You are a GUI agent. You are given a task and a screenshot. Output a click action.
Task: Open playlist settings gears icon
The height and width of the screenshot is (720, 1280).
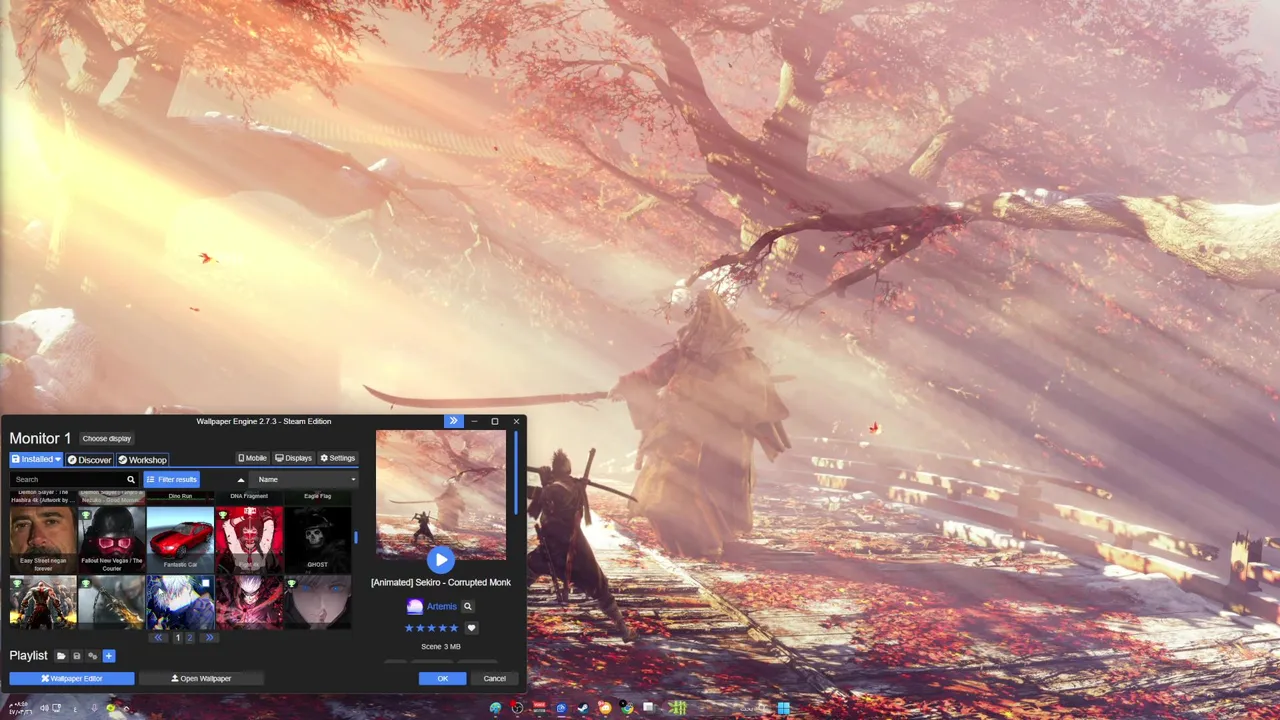(x=92, y=656)
